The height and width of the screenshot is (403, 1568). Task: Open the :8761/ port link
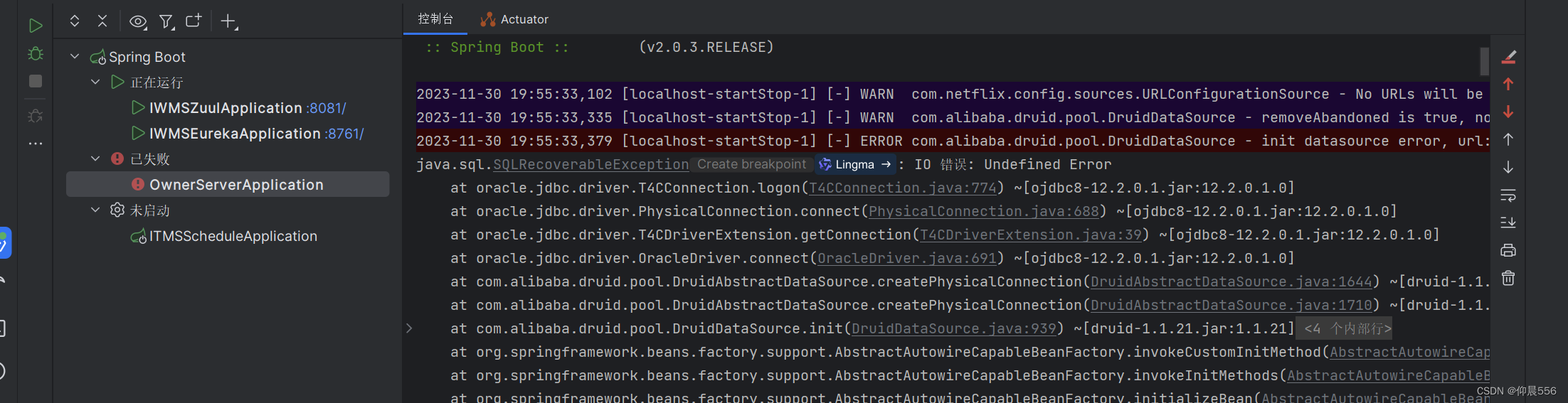(344, 134)
